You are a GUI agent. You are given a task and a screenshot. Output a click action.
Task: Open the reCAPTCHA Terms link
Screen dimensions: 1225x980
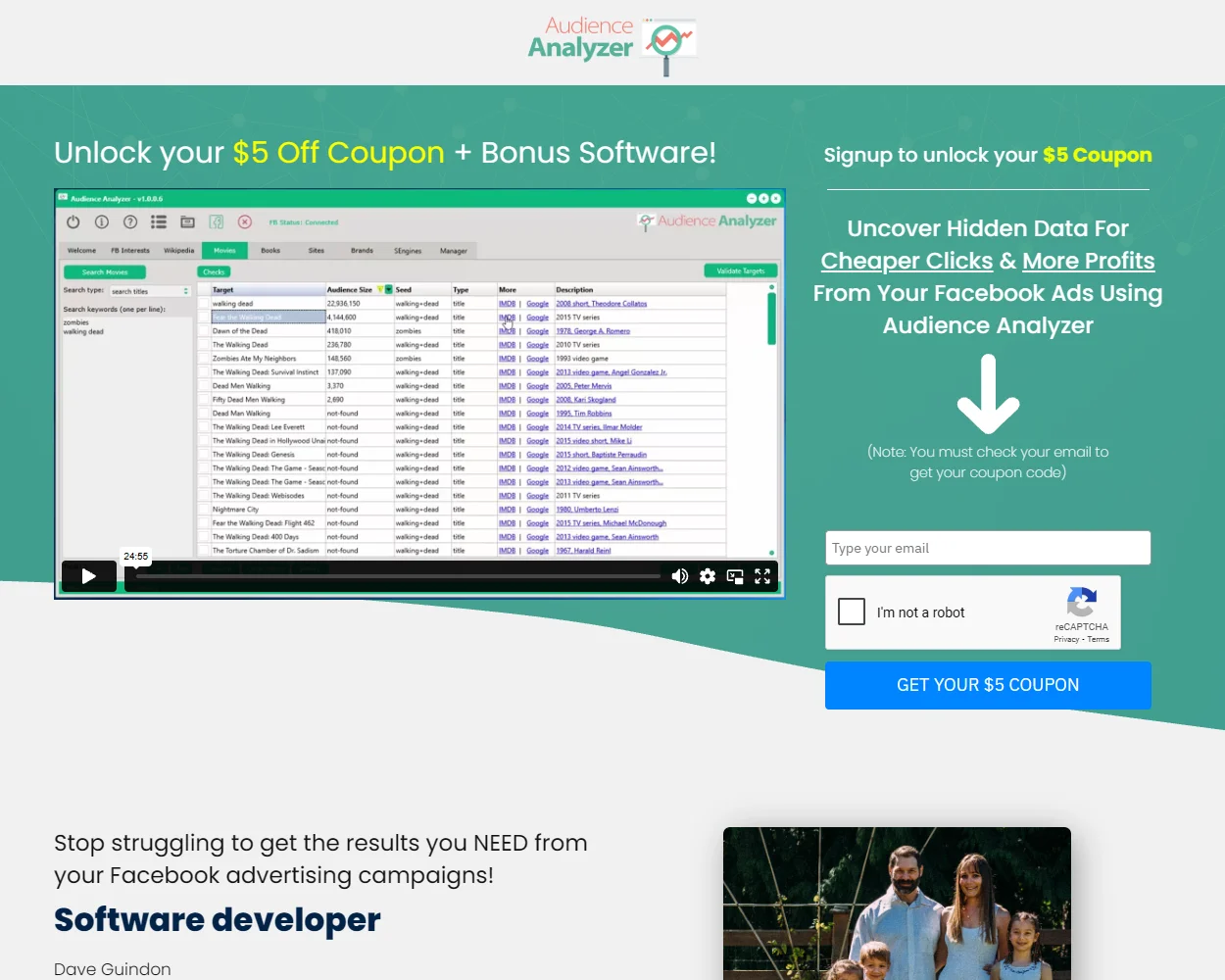point(1098,639)
